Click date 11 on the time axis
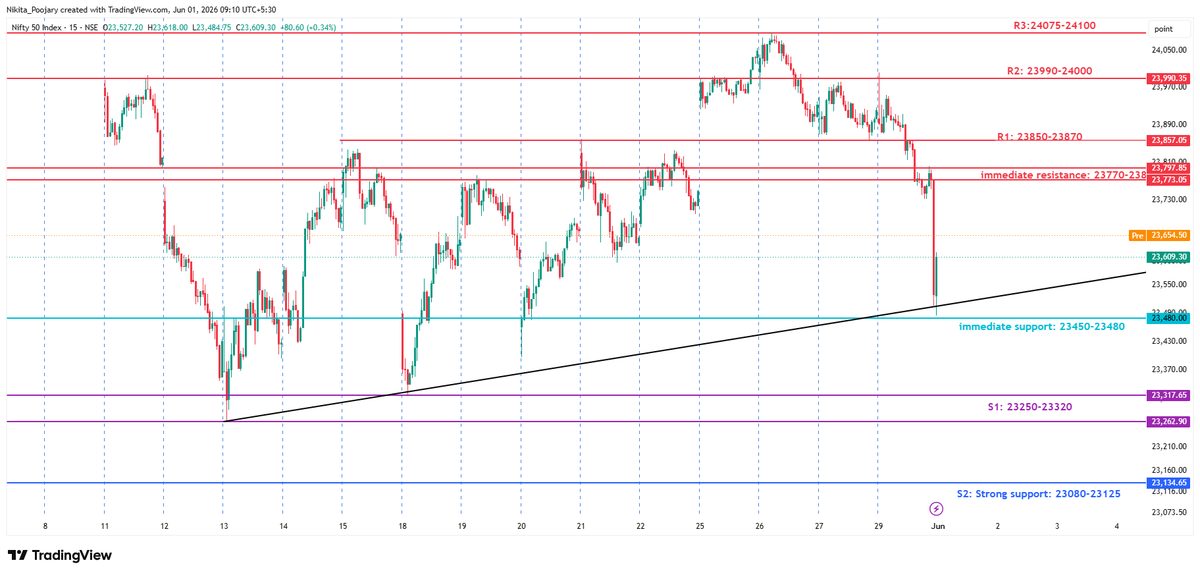 (104, 525)
